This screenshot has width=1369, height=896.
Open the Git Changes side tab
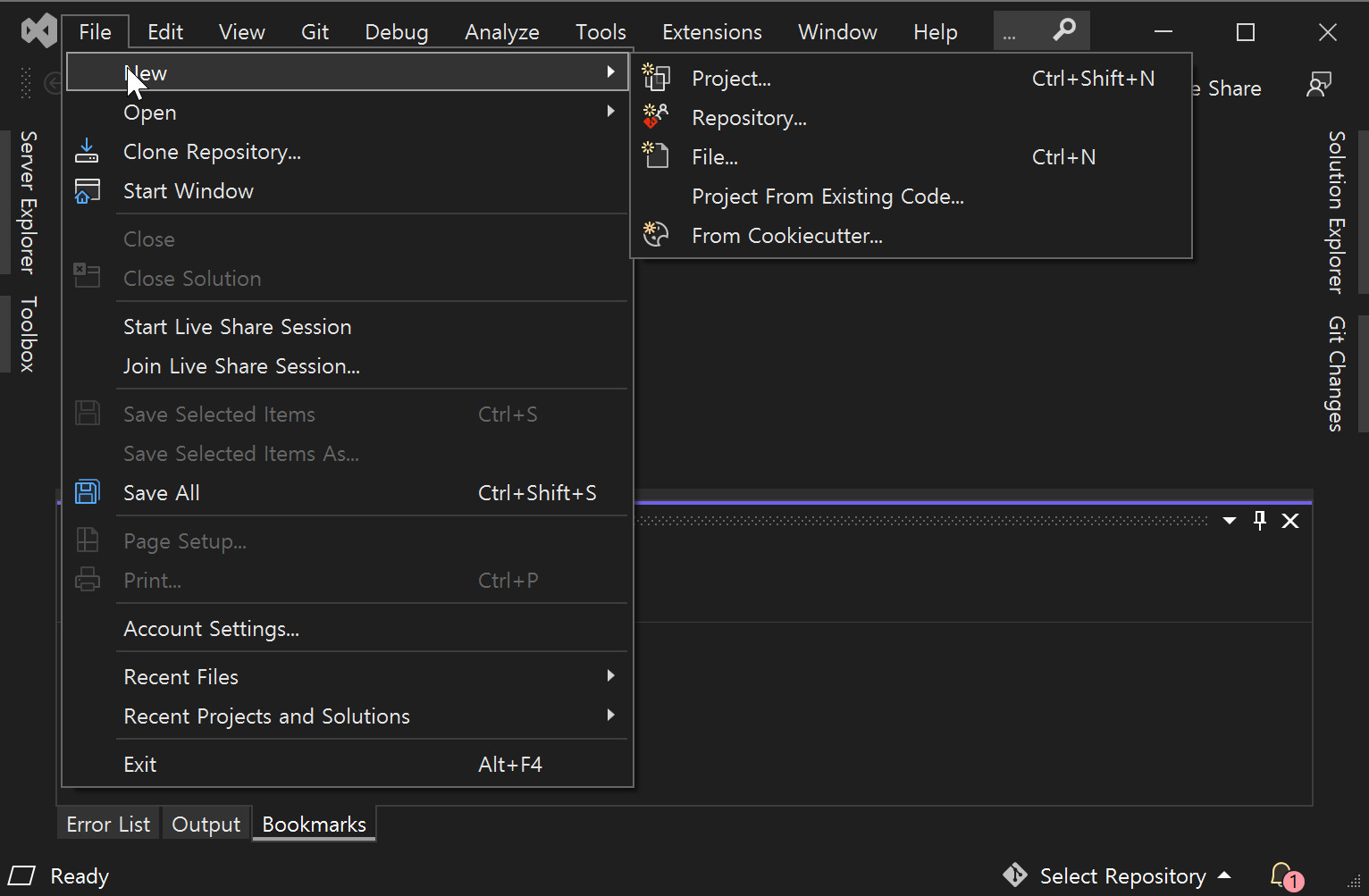[x=1337, y=373]
